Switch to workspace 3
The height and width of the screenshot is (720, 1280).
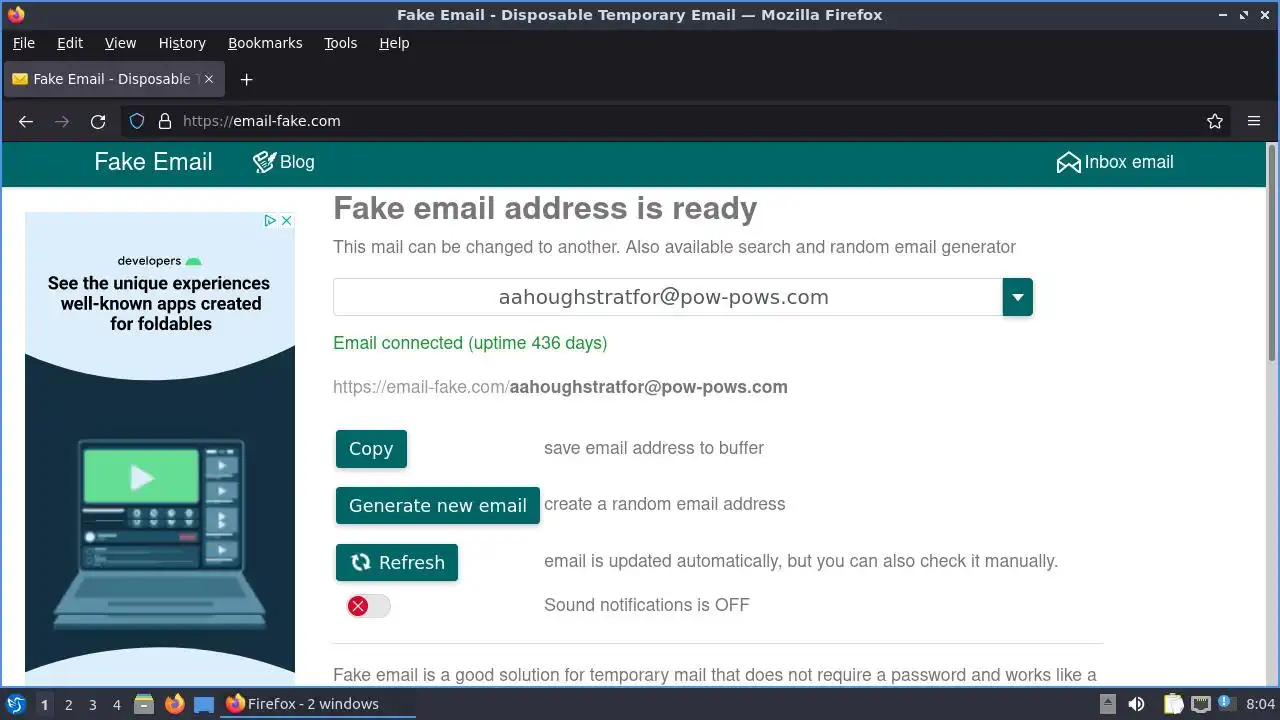click(92, 705)
